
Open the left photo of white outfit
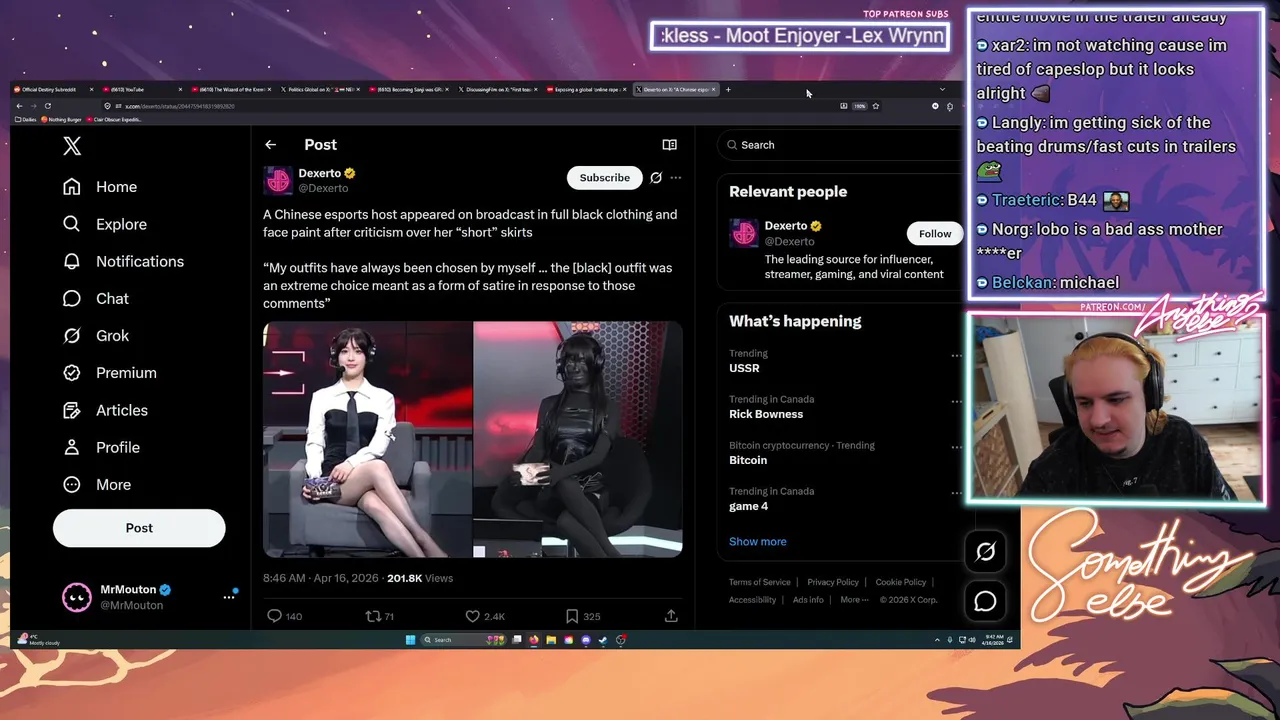point(367,439)
